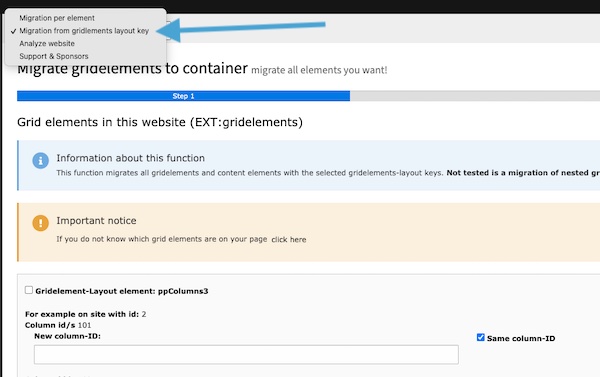Open 'Support & Sponsors' option

coord(54,56)
